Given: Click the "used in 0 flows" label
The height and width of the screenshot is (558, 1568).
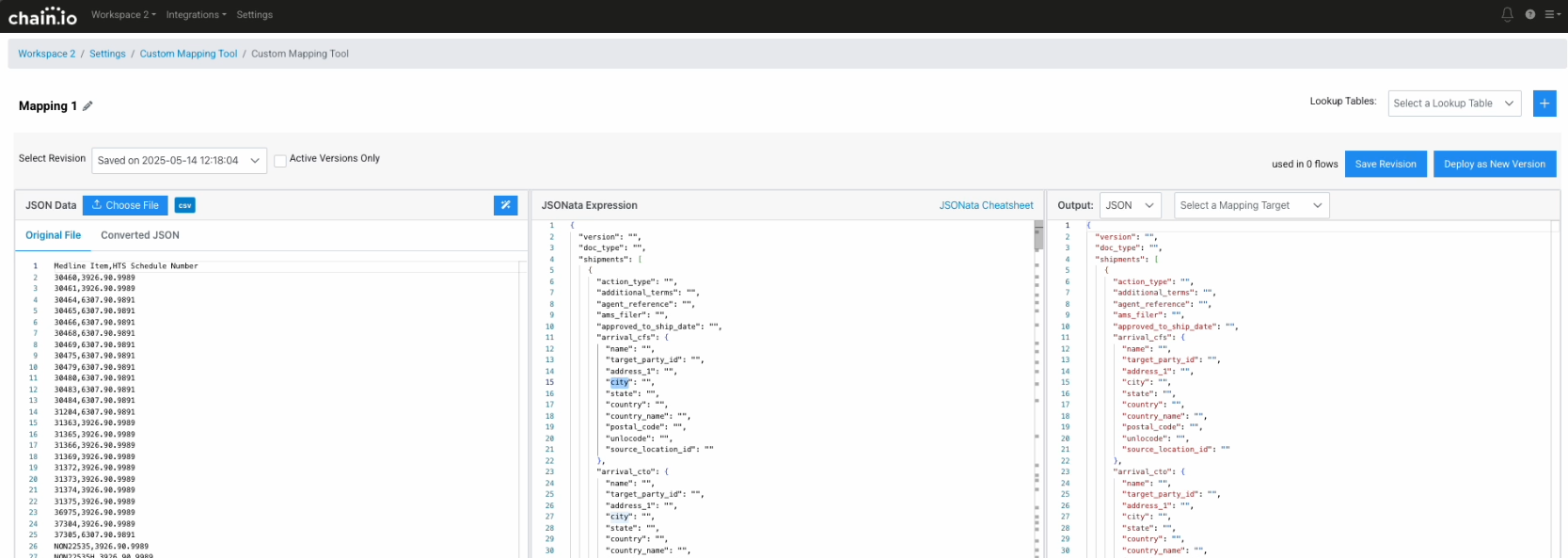Looking at the screenshot, I should (x=1305, y=164).
